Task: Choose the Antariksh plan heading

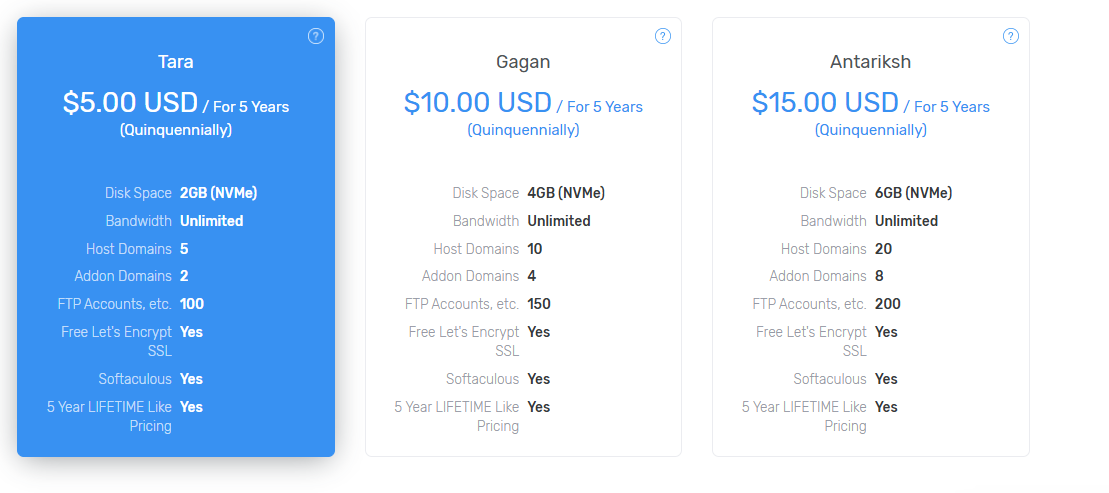Action: tap(870, 62)
